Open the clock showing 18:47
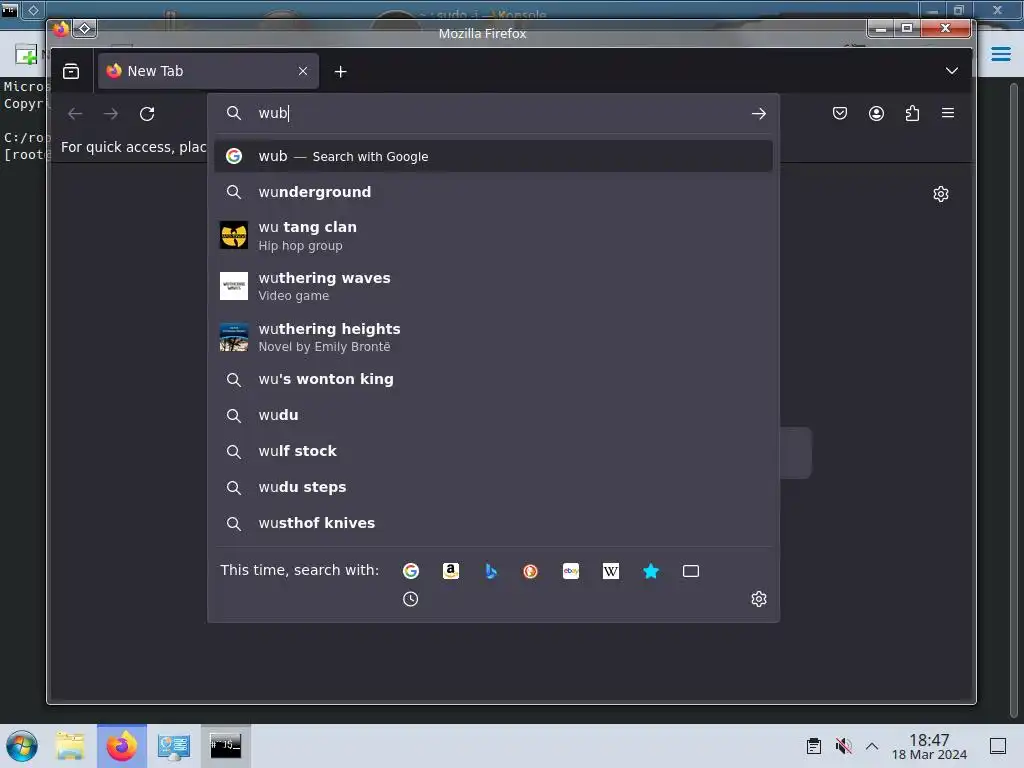The image size is (1024, 768). (x=929, y=746)
